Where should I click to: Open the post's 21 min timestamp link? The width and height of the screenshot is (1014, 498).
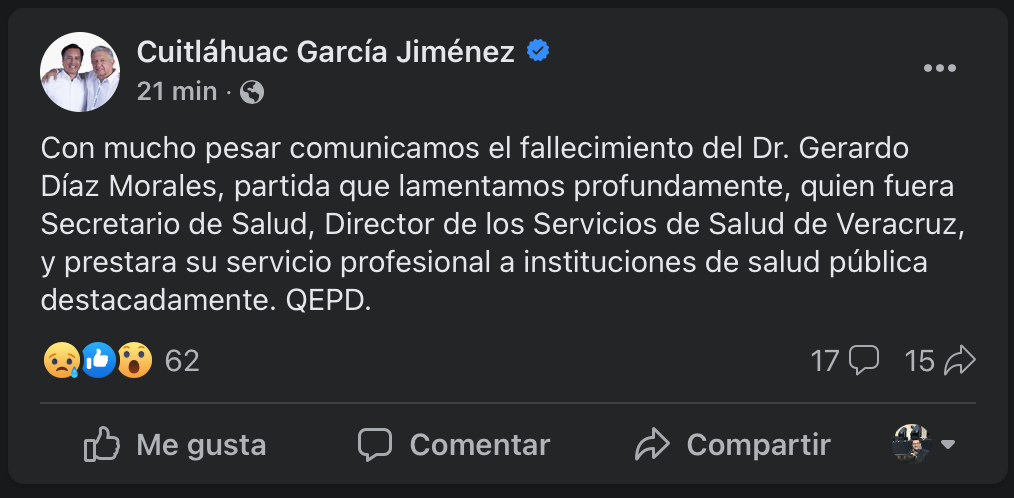177,92
